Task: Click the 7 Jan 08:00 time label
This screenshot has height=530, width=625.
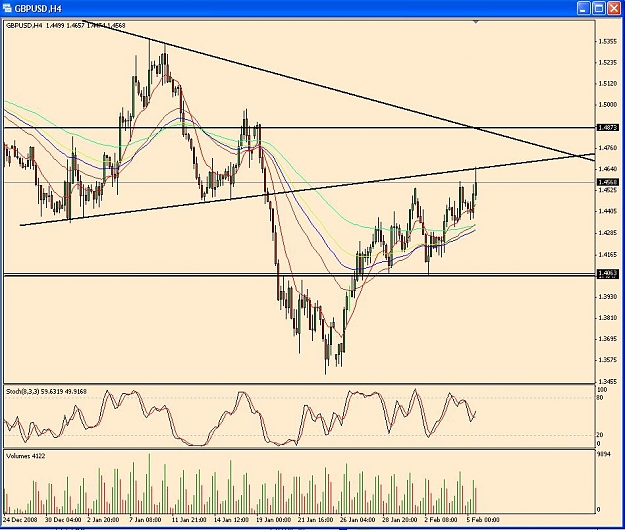Action: [x=145, y=520]
